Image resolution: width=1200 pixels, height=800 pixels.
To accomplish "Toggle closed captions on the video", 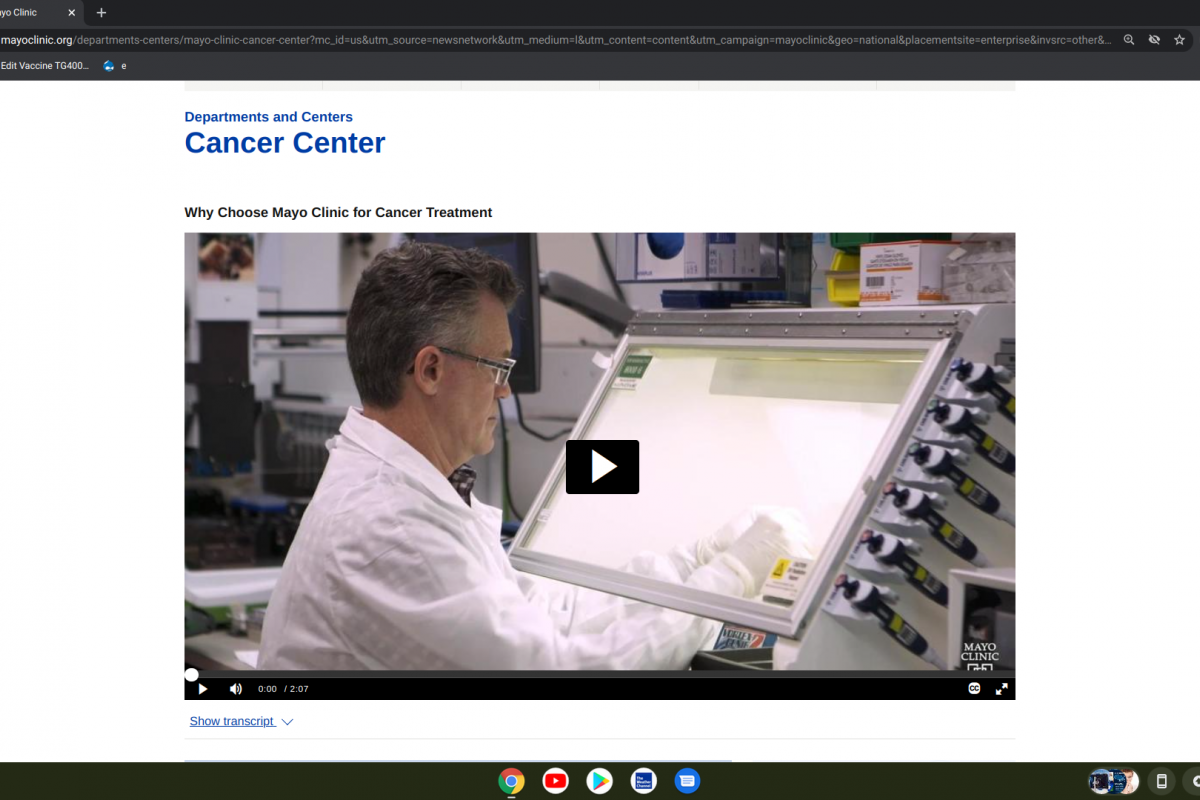I will click(974, 689).
